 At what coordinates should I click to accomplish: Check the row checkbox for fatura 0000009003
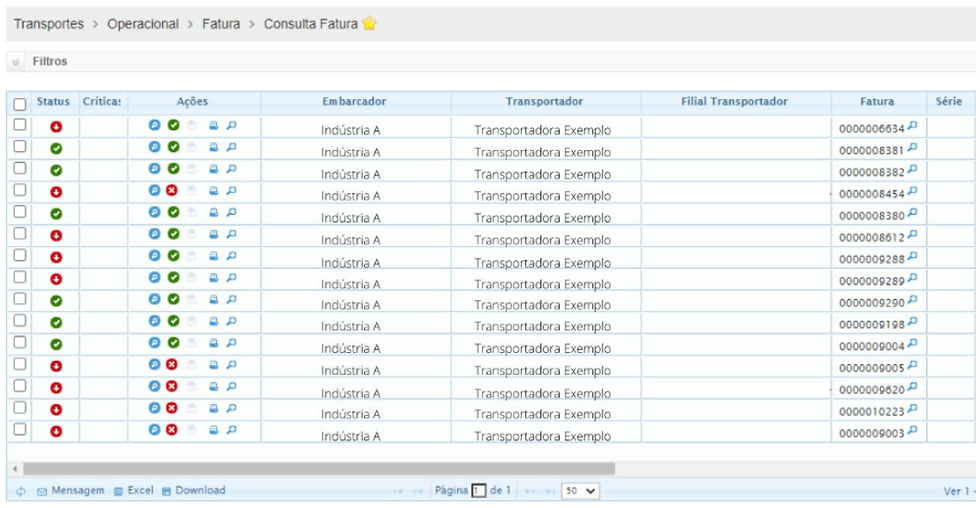20,429
